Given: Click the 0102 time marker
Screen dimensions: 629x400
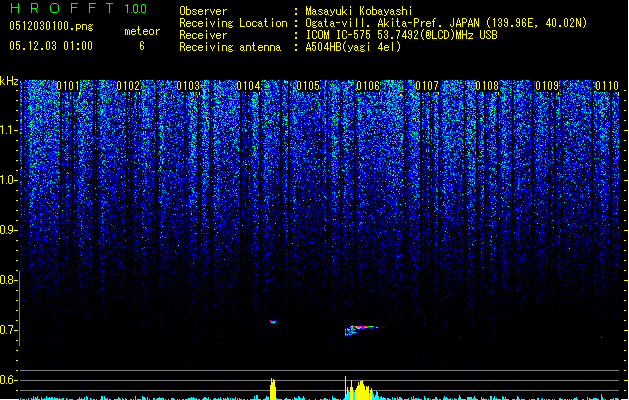Looking at the screenshot, I should 128,86.
